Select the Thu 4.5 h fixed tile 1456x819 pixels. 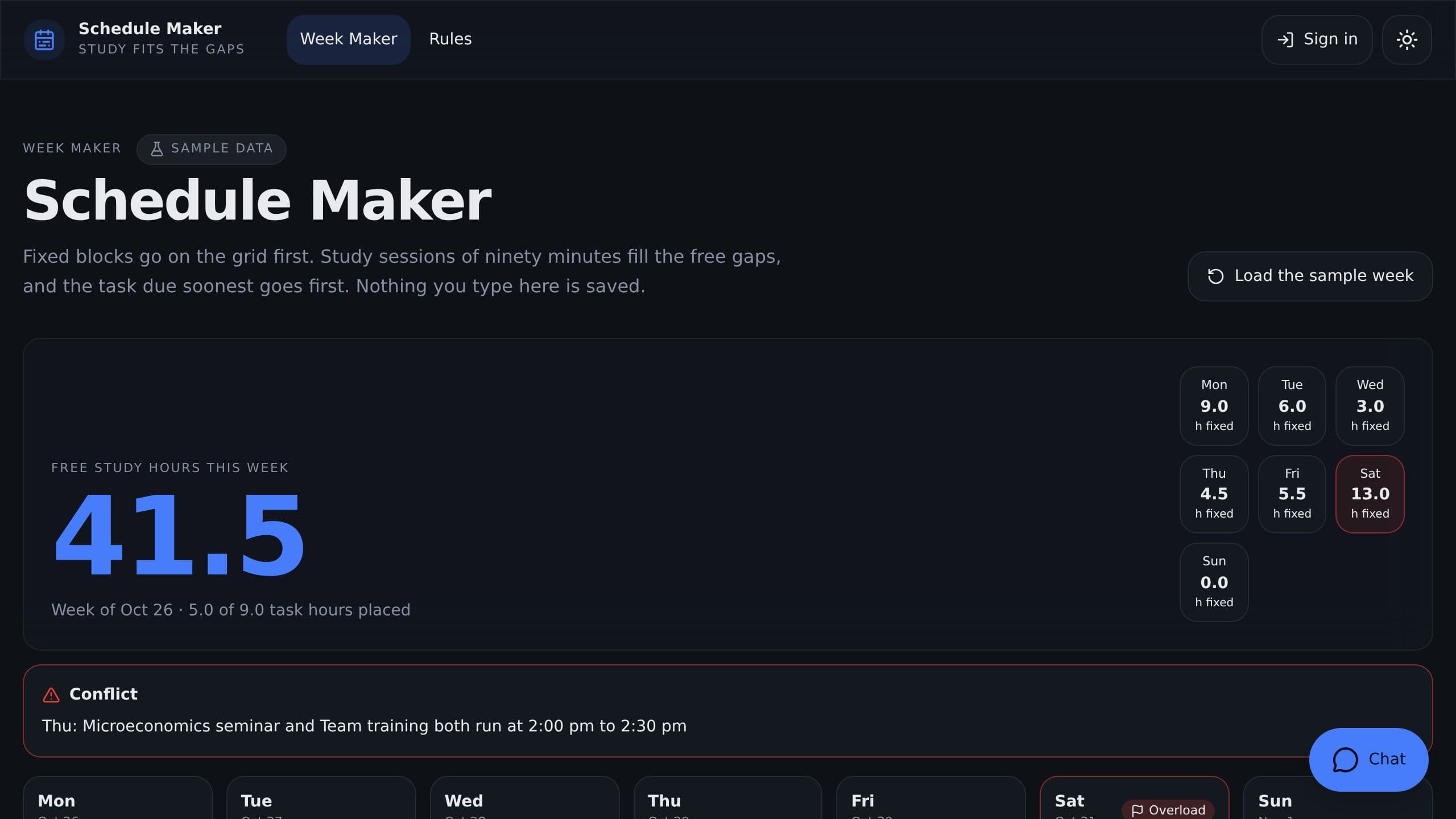1214,494
